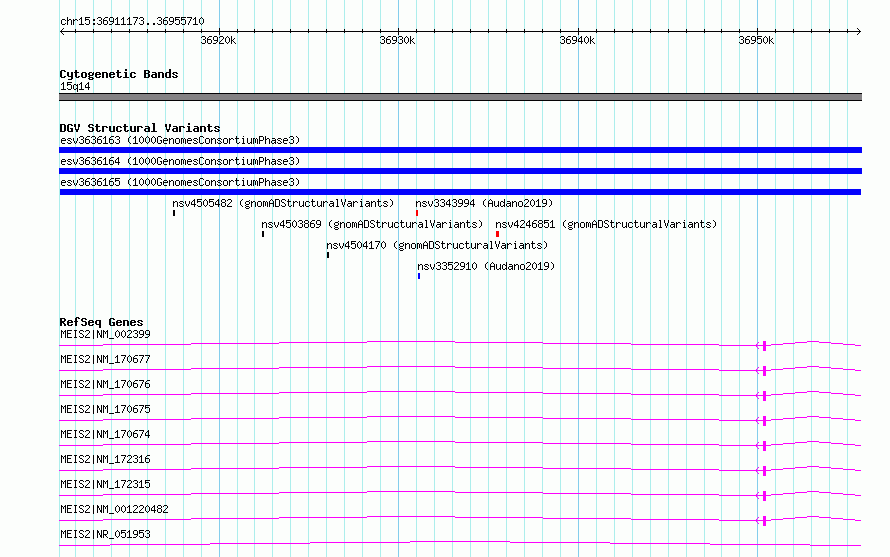Click the exon block on MEIS2|NM_170675
Screen dimensions: 890x557
coord(765,421)
